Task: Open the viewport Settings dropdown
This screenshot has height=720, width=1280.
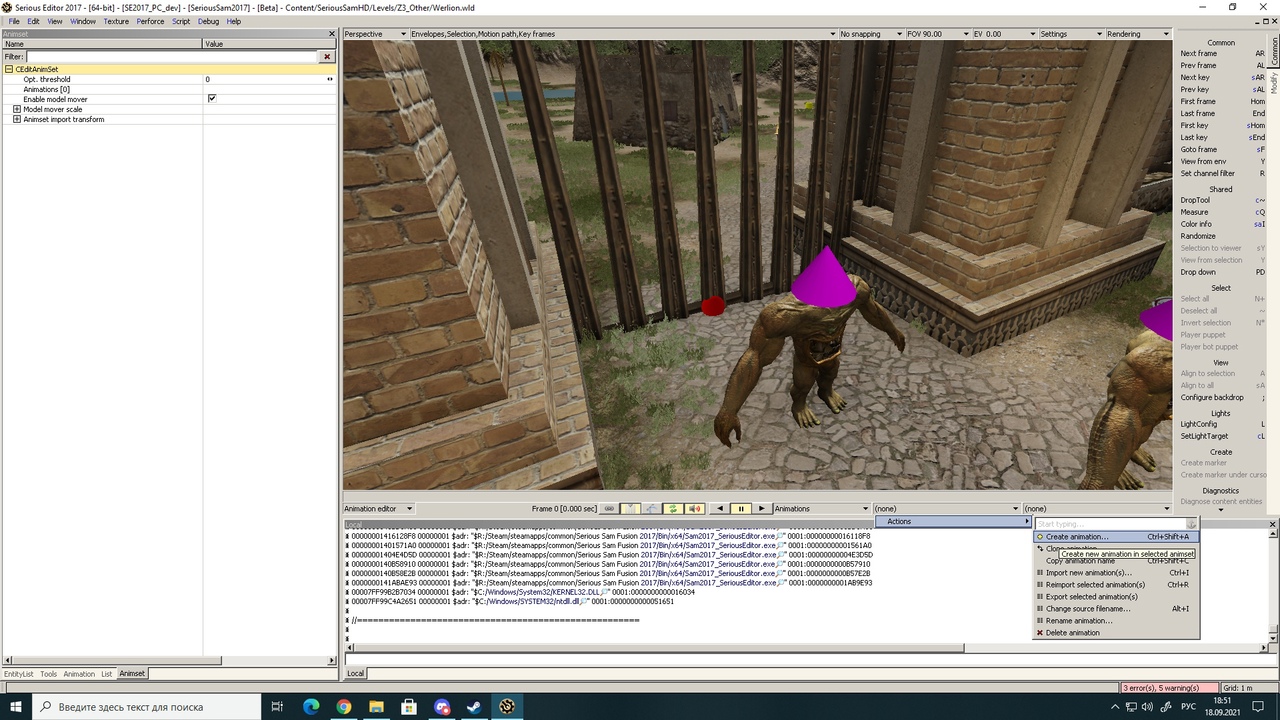Action: point(1070,34)
